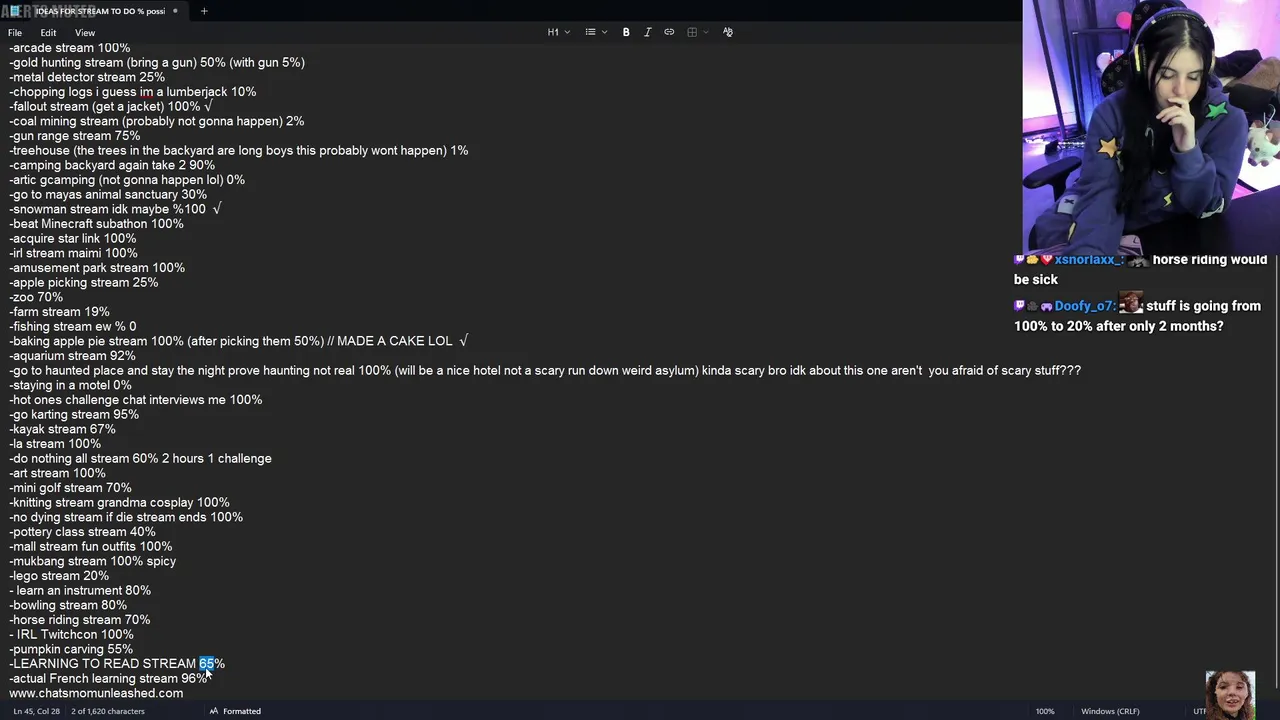Click the Notepad app icon in tab
Viewport: 1280px width, 720px height.
(x=15, y=11)
